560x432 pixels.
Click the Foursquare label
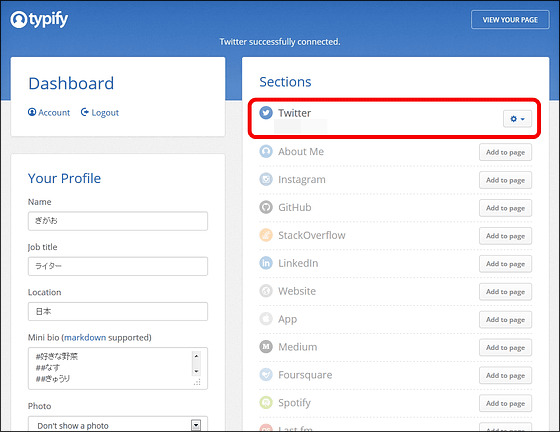[305, 375]
